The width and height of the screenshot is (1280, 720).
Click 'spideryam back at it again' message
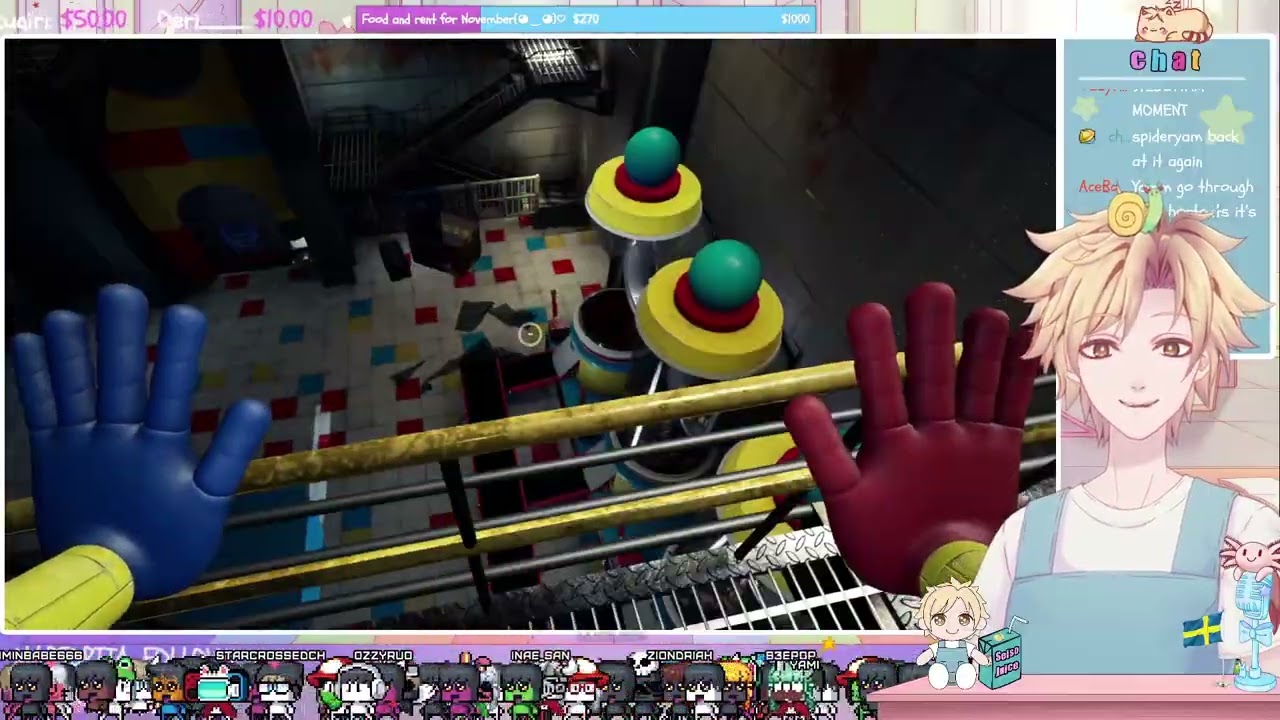click(1185, 148)
